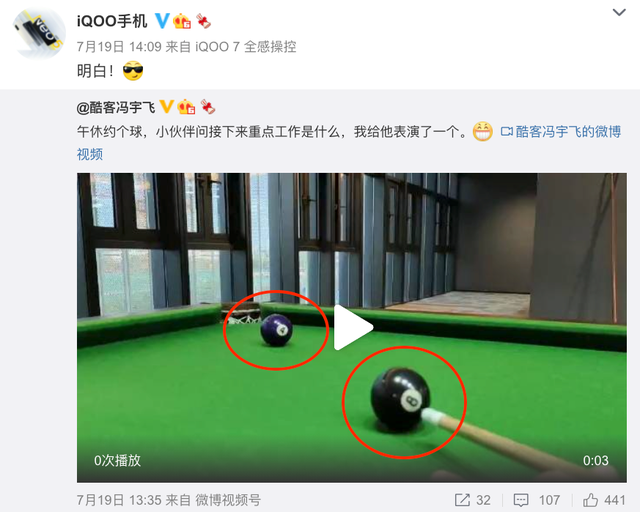The image size is (640, 512).
Task: Click the repost share icon
Action: click(462, 500)
